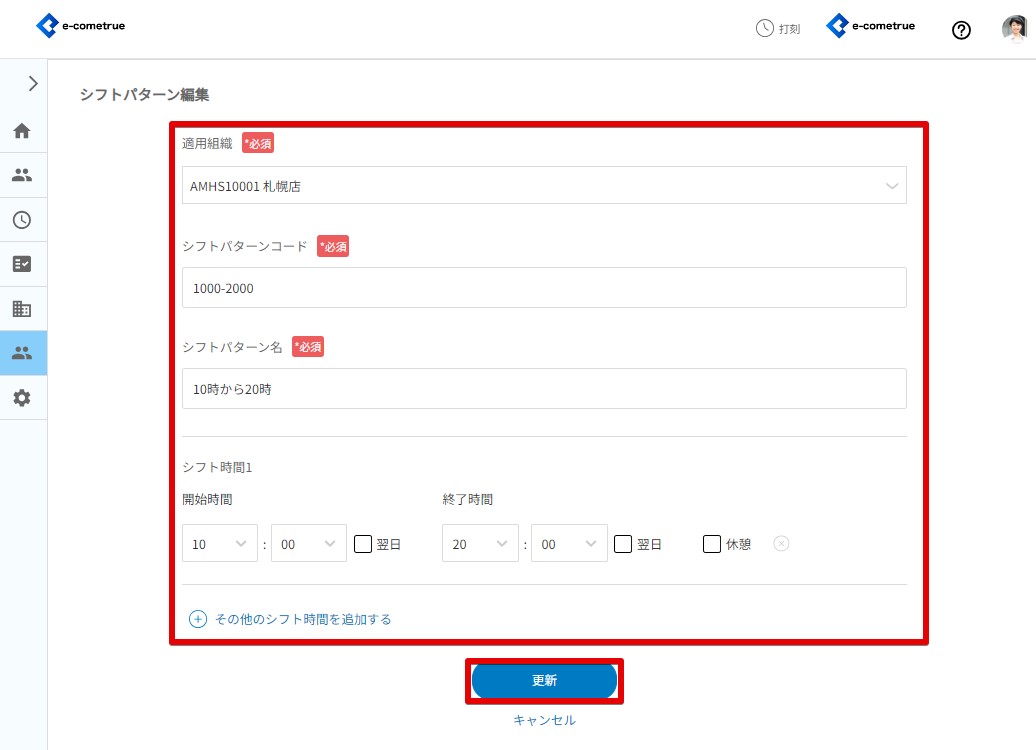Open the checklist icon in sidebar
This screenshot has width=1036, height=750.
tap(22, 264)
